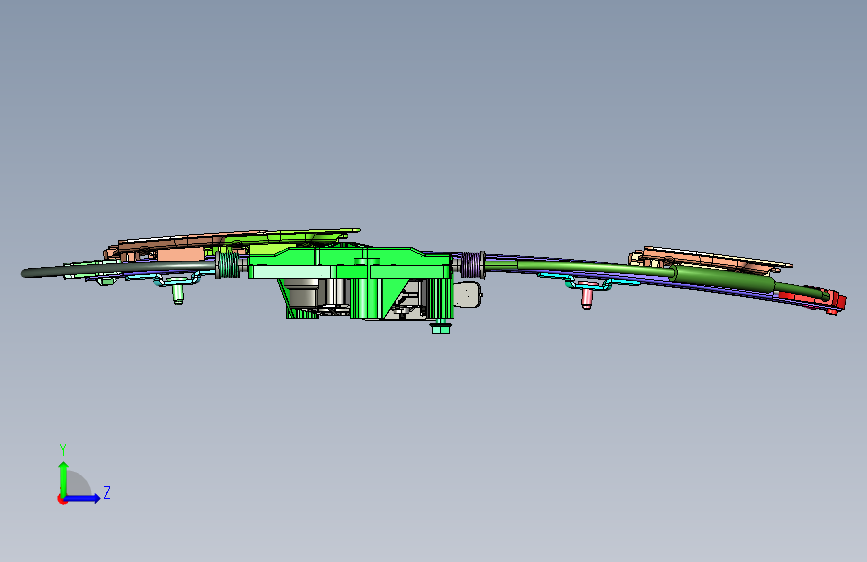Select the cyan bracket around the pink bolt

point(587,284)
